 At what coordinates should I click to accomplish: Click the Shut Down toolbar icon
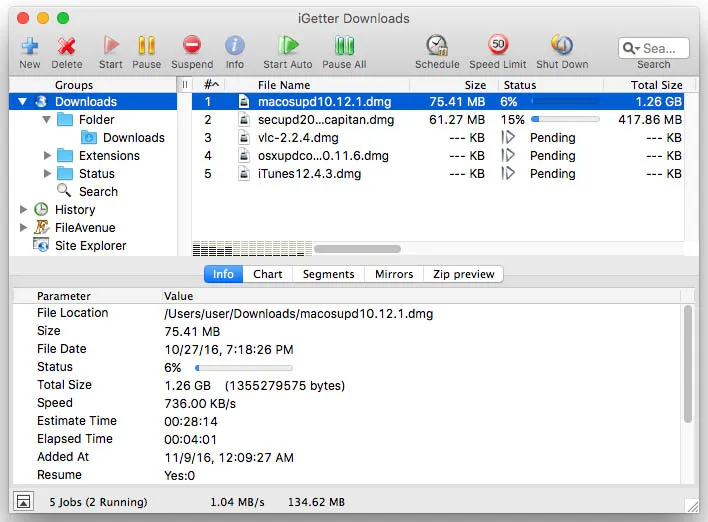(562, 46)
